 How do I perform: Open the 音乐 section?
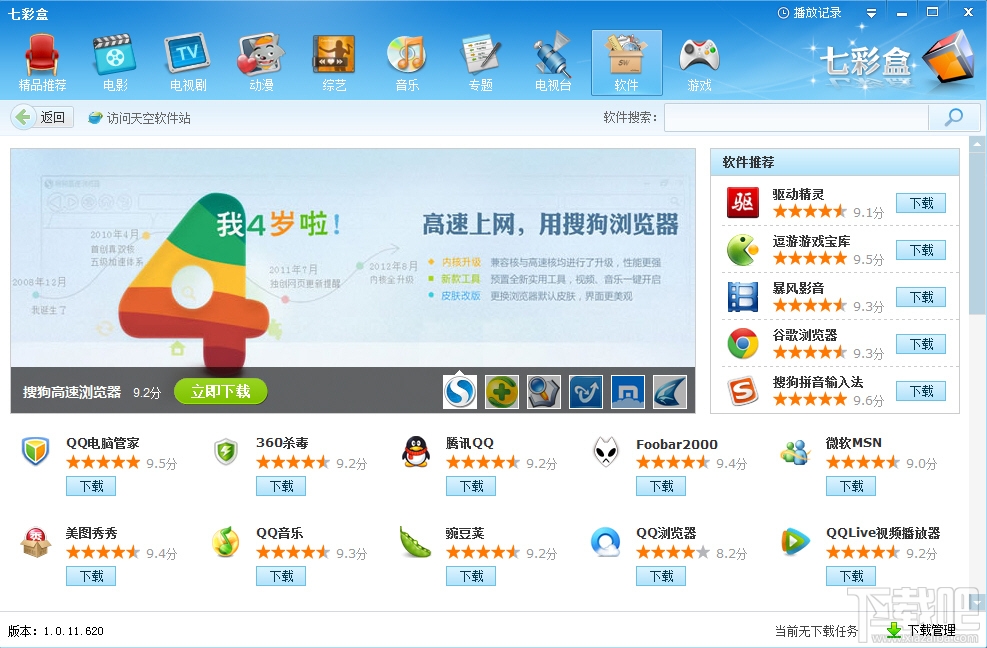(x=407, y=63)
